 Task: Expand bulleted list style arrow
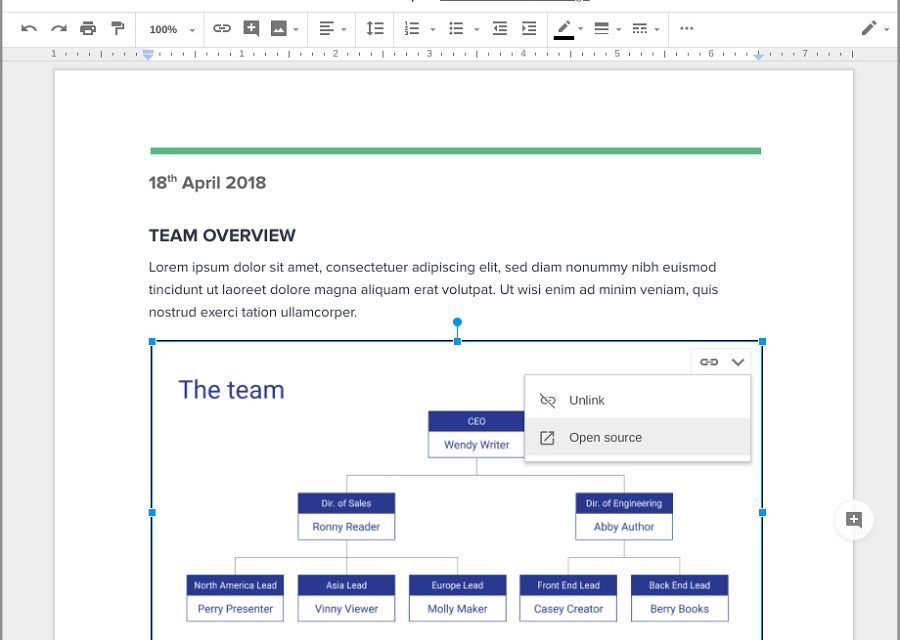[x=476, y=29]
